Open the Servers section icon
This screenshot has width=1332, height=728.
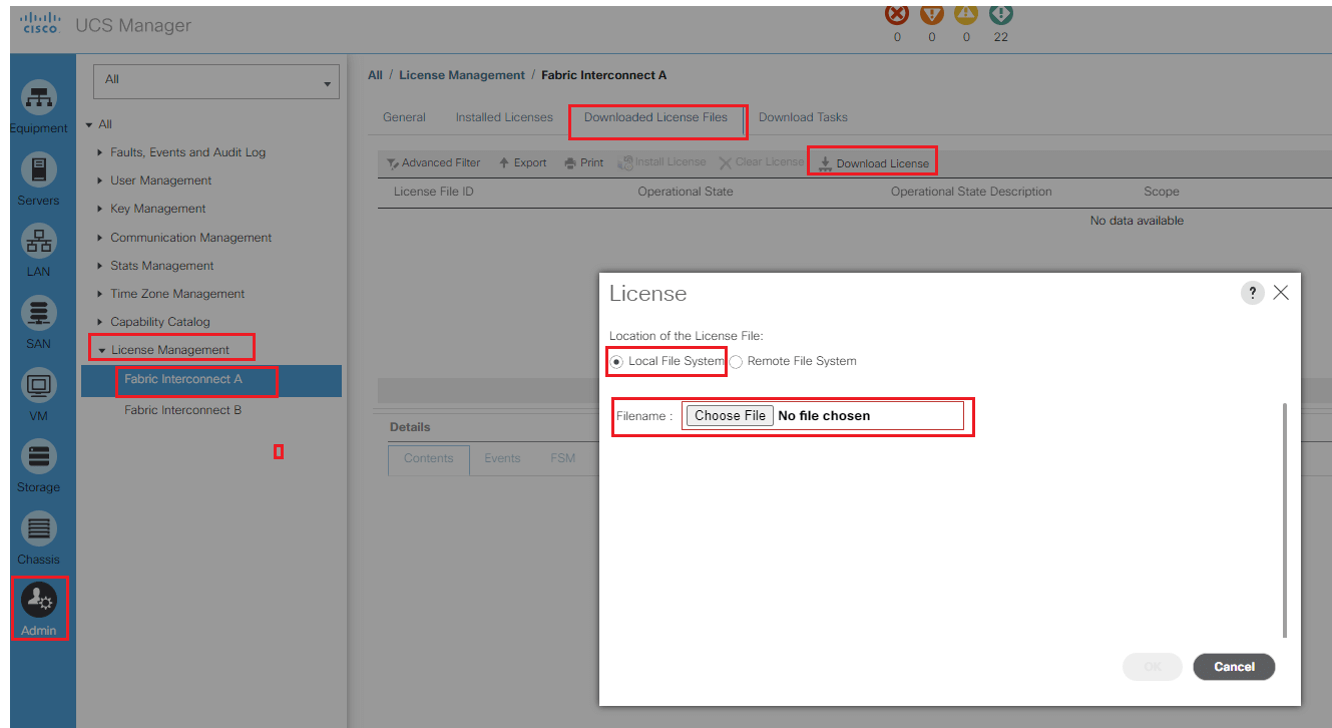39,169
